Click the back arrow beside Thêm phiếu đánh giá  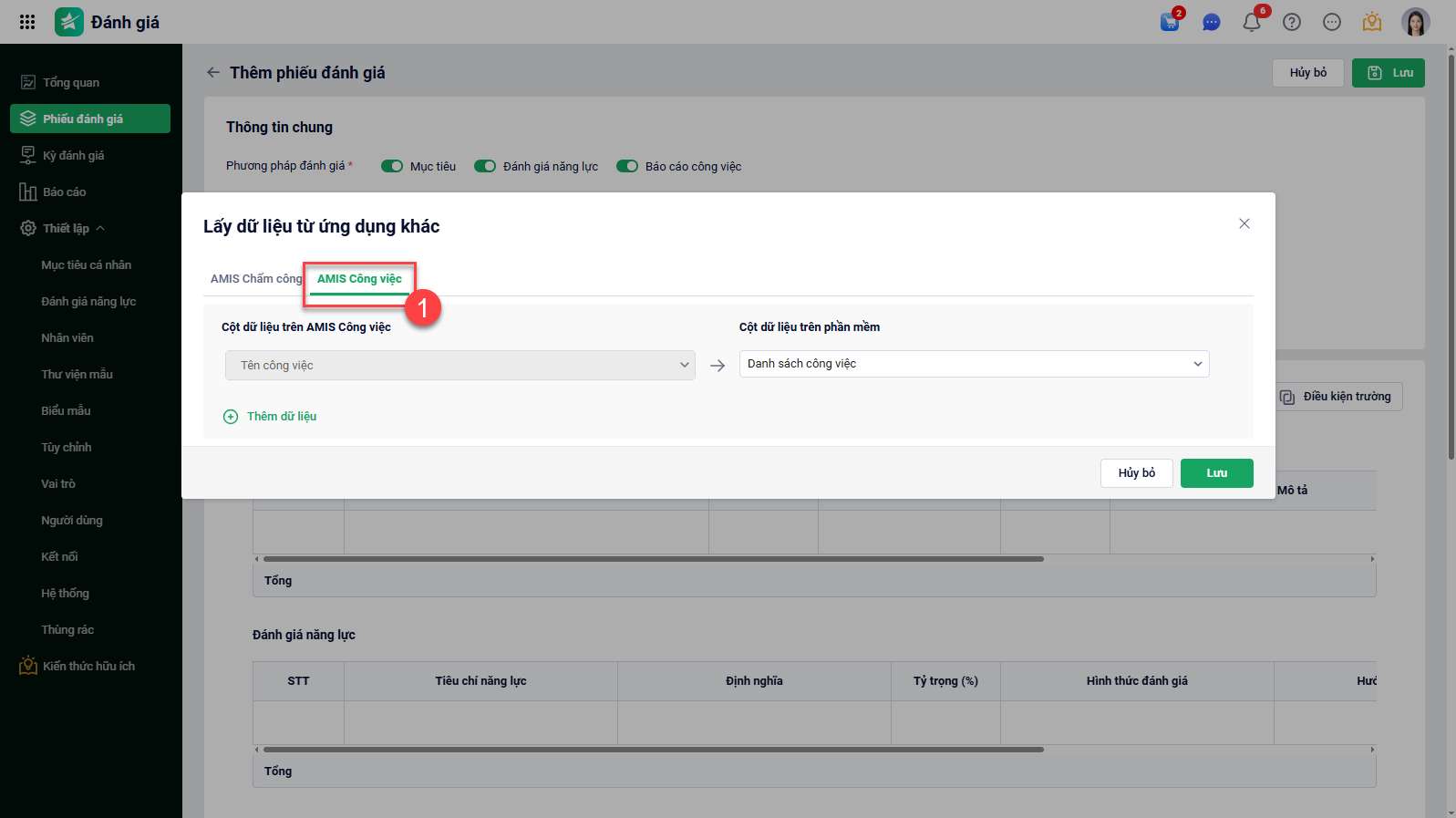pyautogui.click(x=213, y=72)
